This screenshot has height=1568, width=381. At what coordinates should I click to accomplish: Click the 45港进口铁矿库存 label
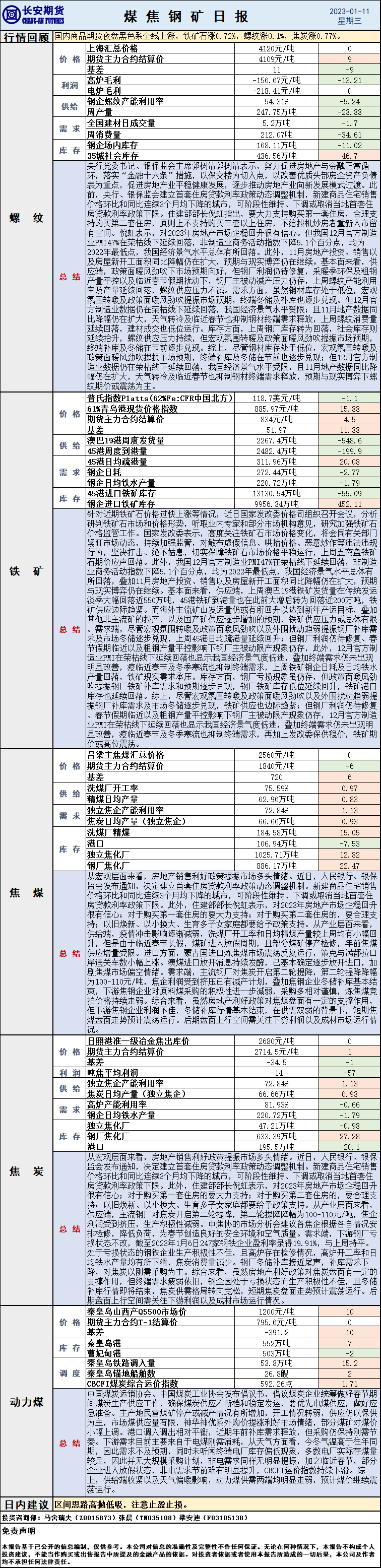[x=121, y=493]
